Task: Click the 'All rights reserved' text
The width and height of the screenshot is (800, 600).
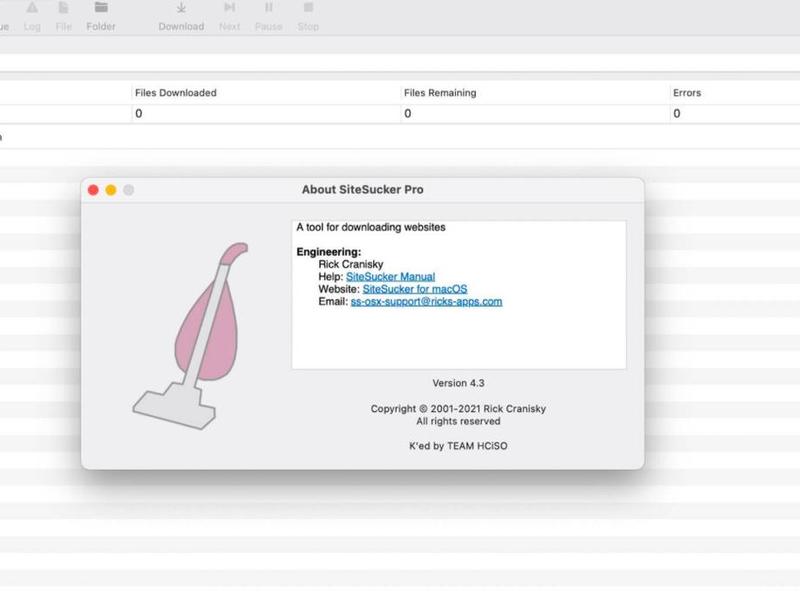Action: tap(458, 421)
